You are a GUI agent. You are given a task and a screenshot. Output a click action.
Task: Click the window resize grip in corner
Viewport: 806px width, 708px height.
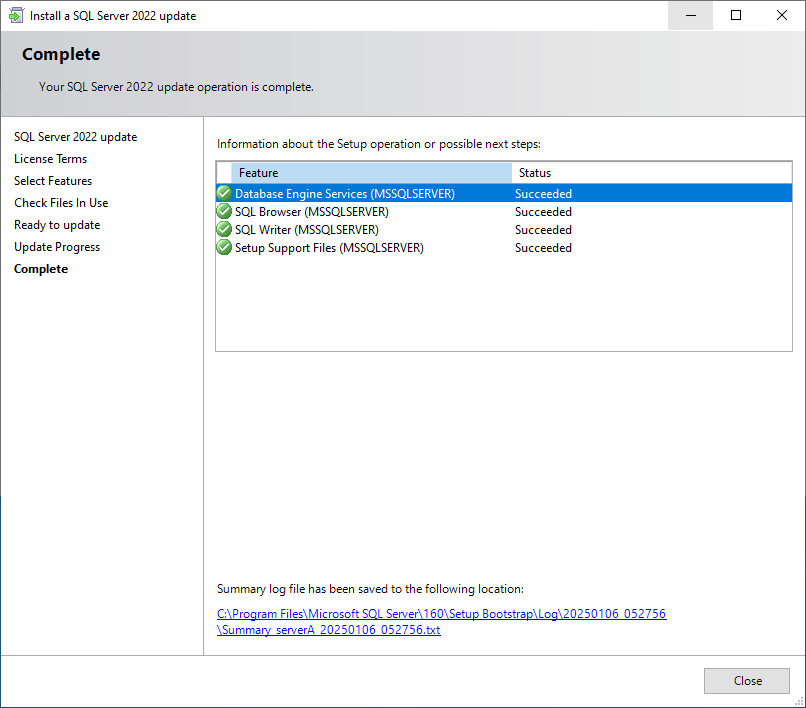point(800,701)
